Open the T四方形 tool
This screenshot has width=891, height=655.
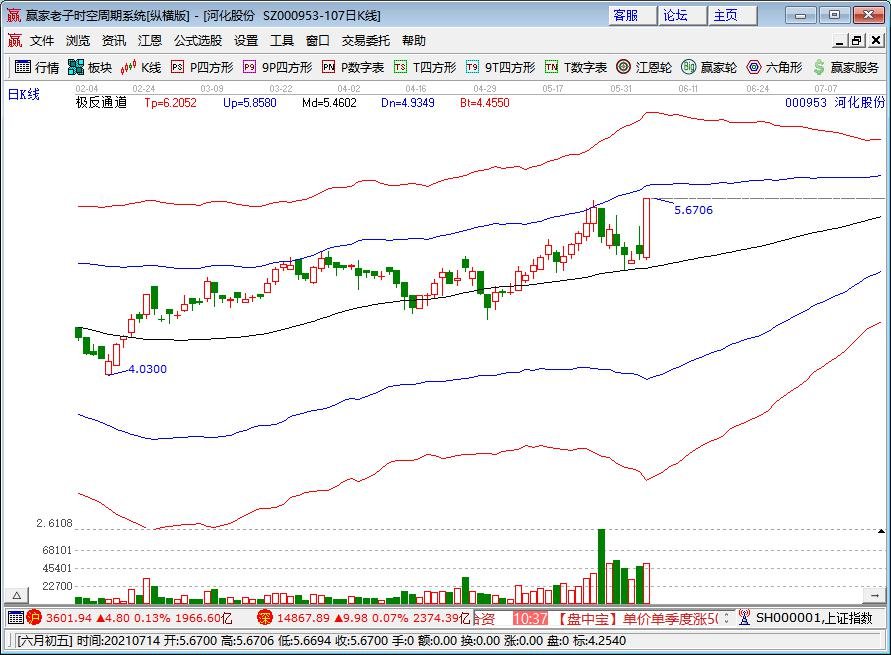click(425, 68)
